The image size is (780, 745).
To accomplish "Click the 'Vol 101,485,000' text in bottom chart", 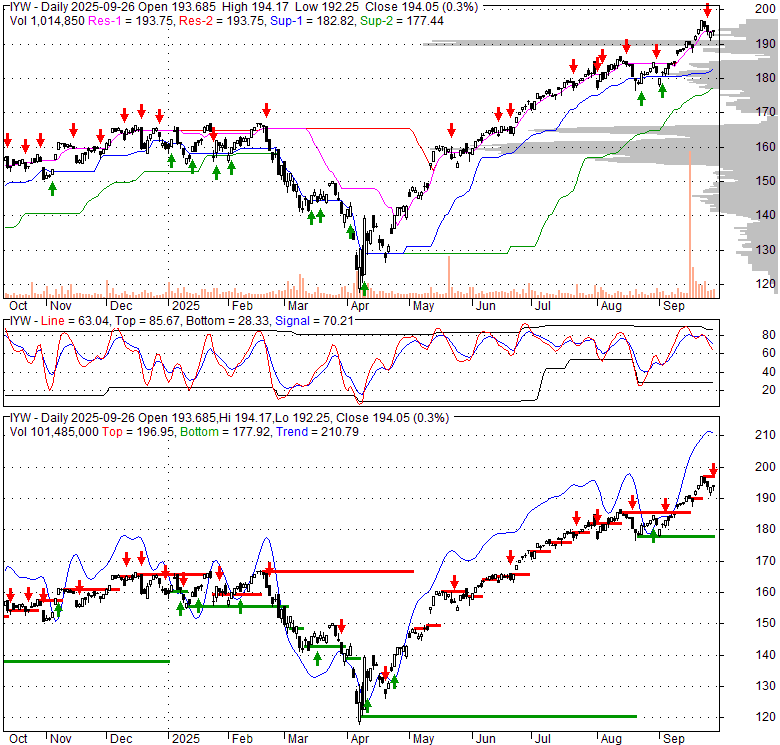I will (x=54, y=432).
